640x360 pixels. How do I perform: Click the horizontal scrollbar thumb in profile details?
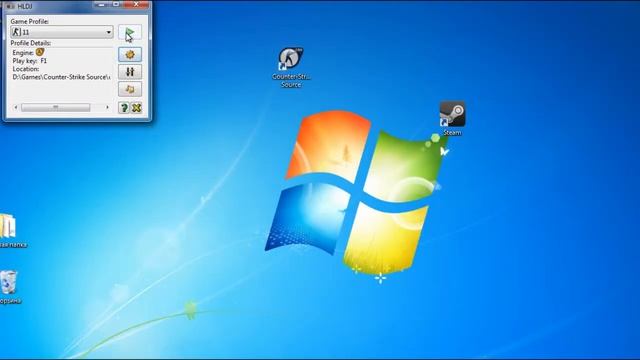[56, 107]
